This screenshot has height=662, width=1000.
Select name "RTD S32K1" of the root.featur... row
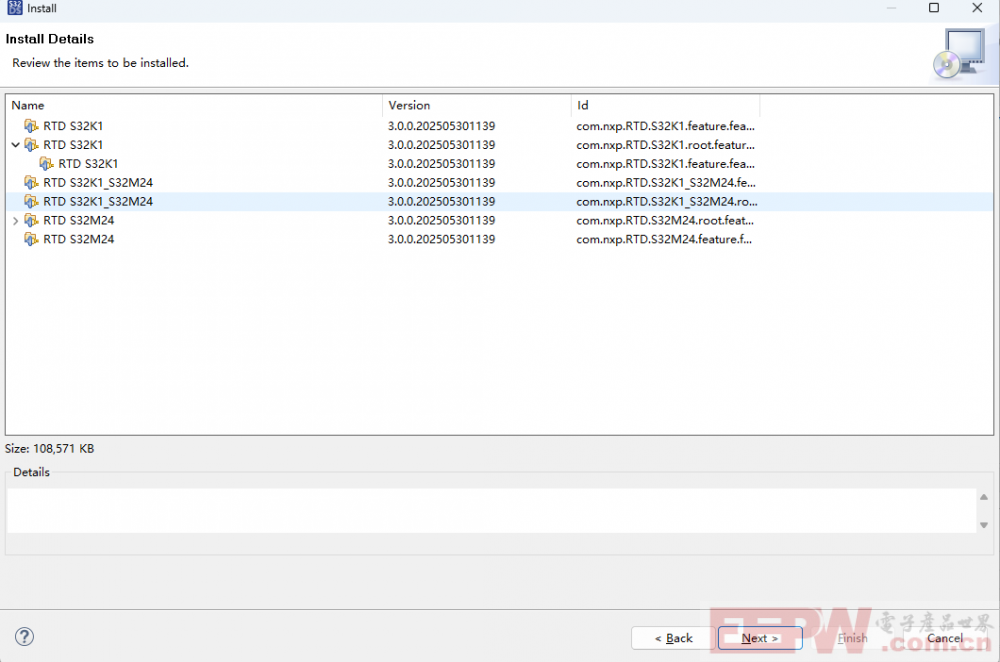click(73, 145)
